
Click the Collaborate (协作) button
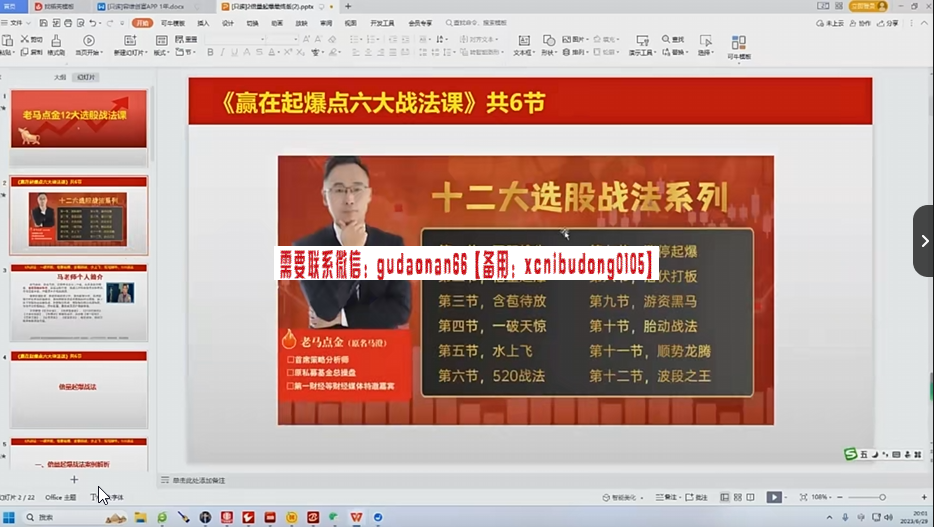coord(860,23)
